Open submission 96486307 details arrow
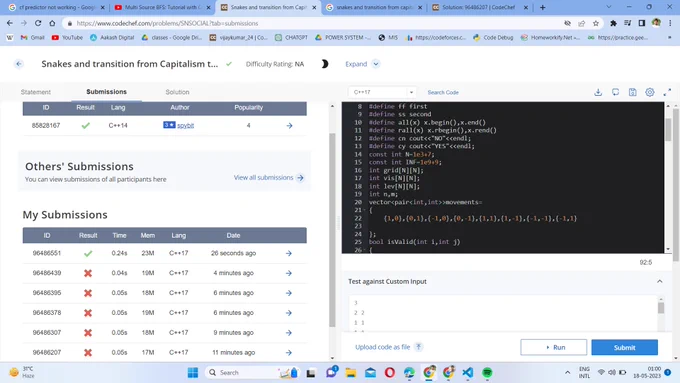 coord(289,333)
